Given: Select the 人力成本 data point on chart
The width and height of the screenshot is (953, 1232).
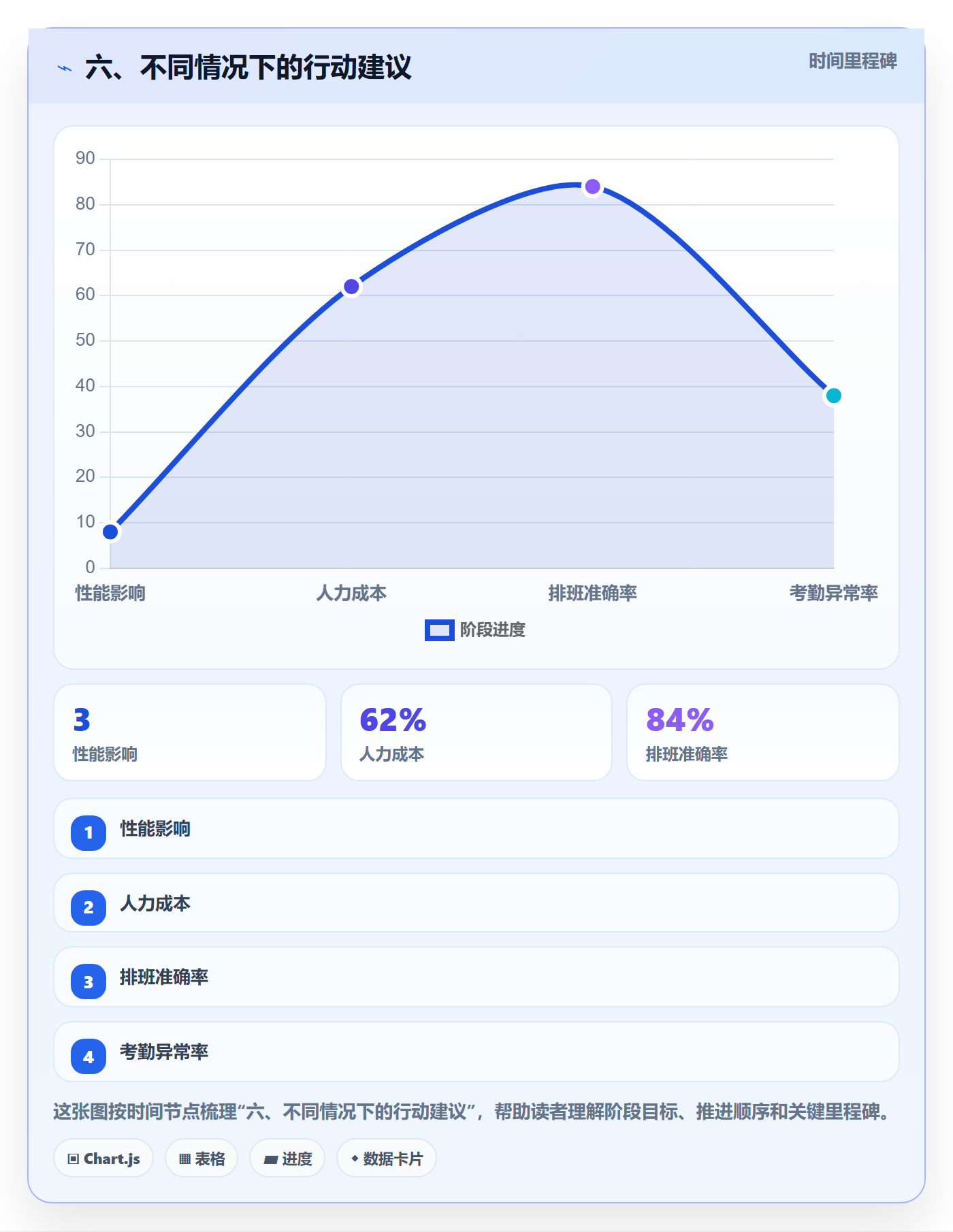Looking at the screenshot, I should [351, 287].
